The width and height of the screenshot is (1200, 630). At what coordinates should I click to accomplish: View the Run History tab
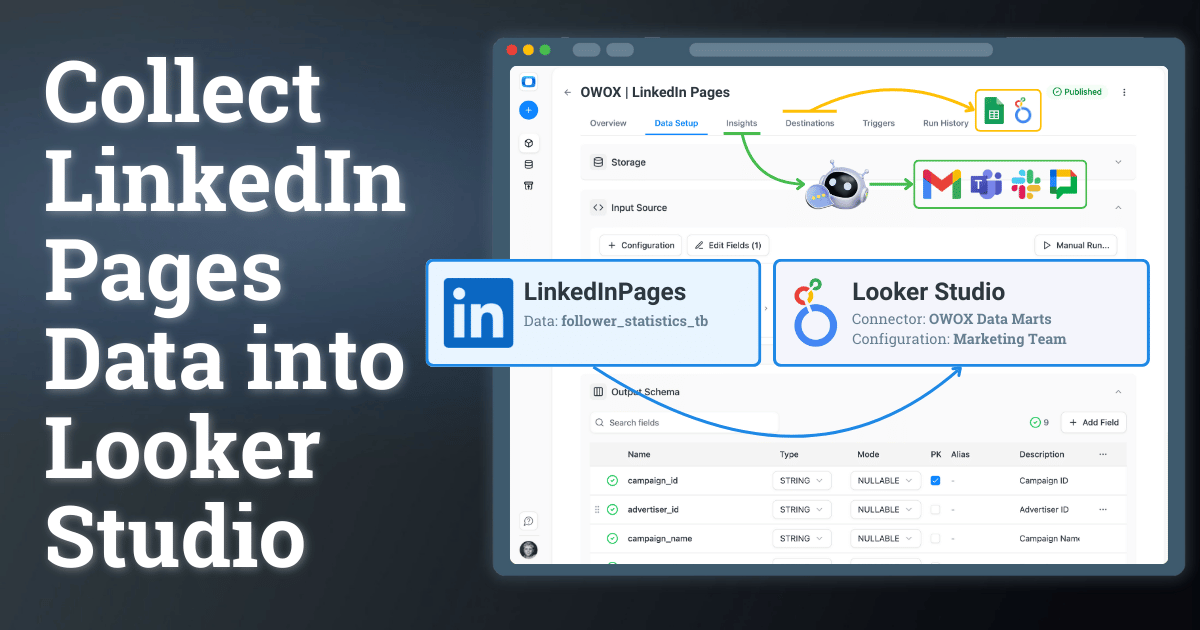[946, 123]
